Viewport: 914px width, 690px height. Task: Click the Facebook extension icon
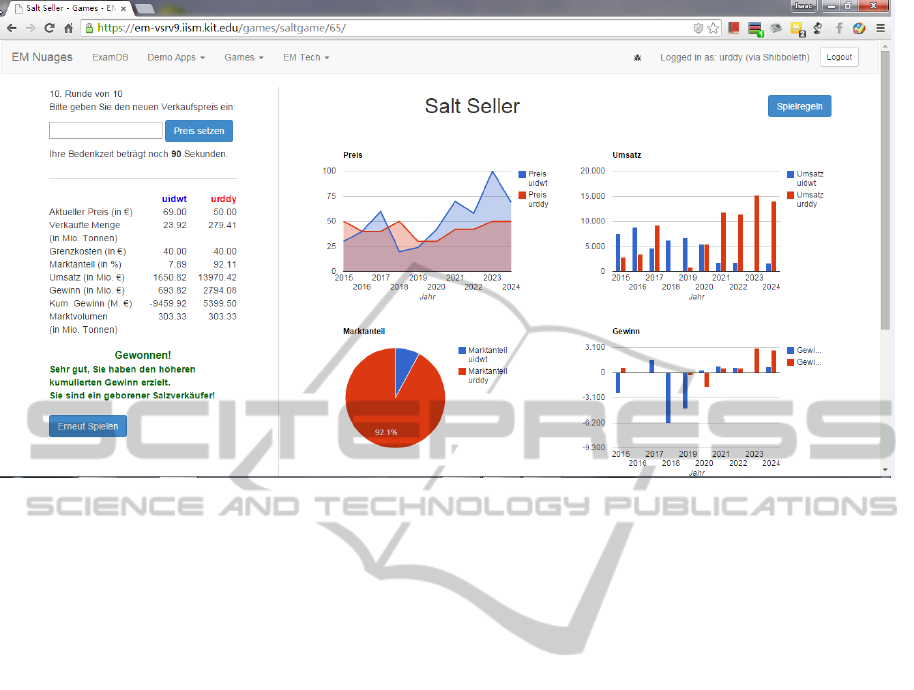(x=838, y=28)
